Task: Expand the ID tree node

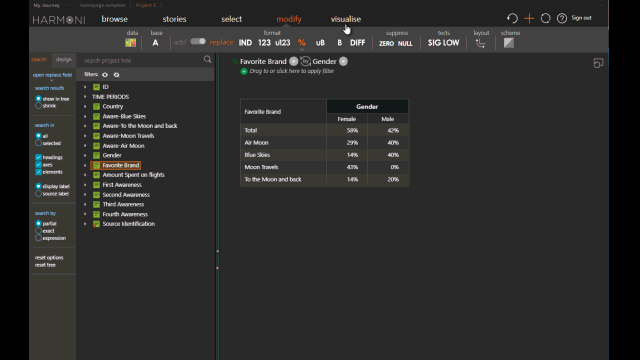Action: 85,87
